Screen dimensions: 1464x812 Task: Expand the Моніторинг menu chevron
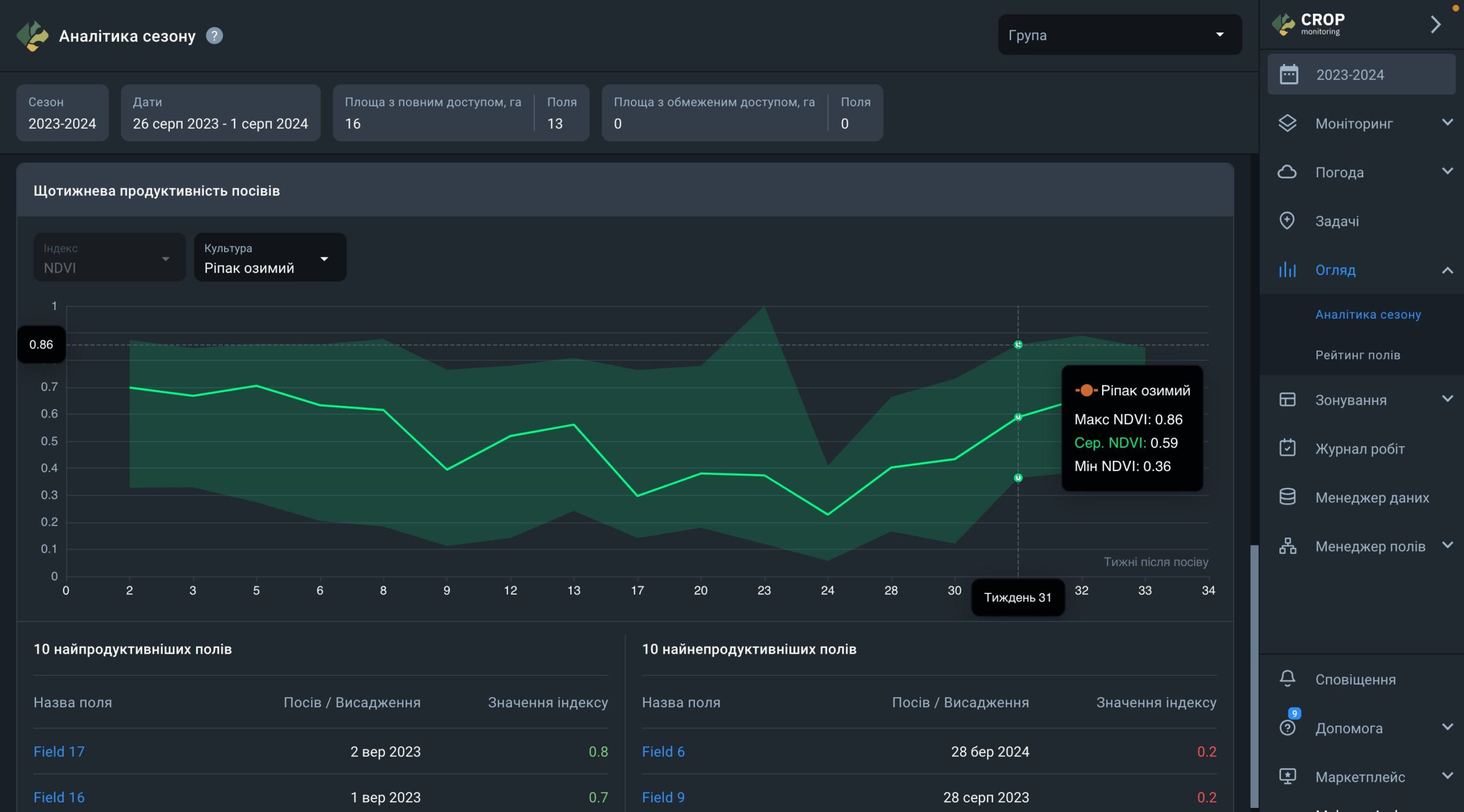1447,123
